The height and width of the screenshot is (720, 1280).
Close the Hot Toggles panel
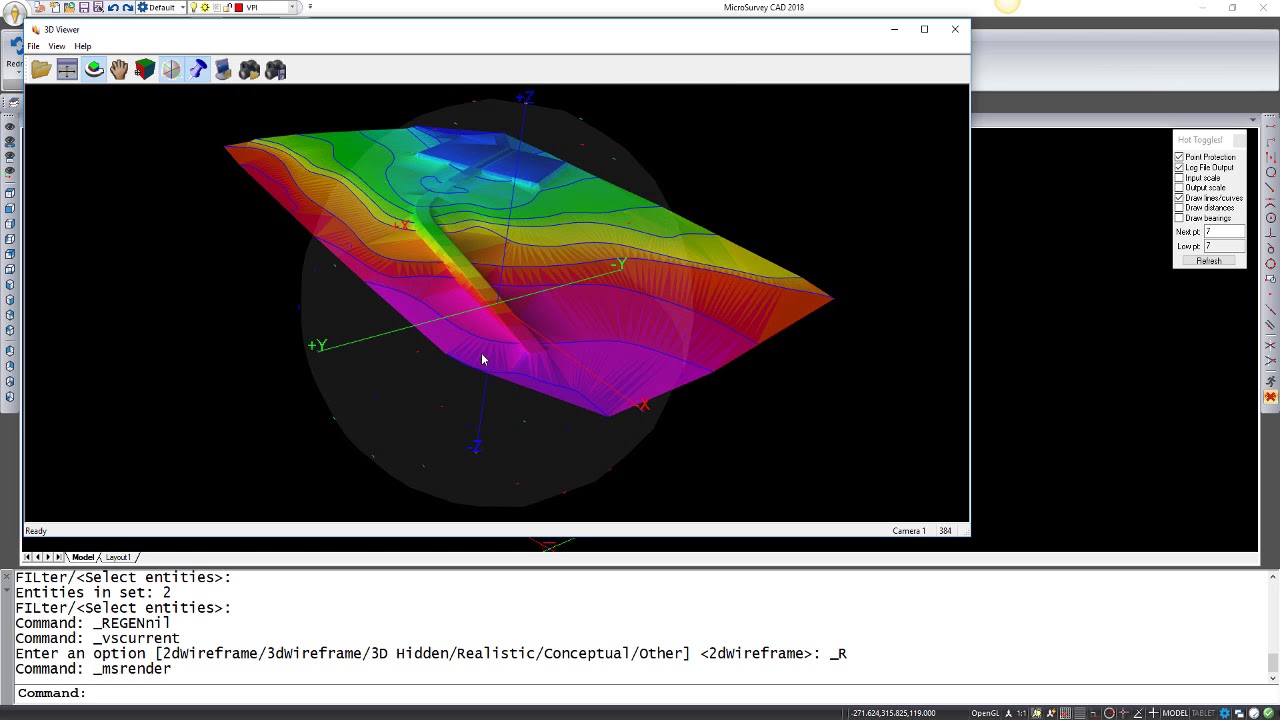1240,140
